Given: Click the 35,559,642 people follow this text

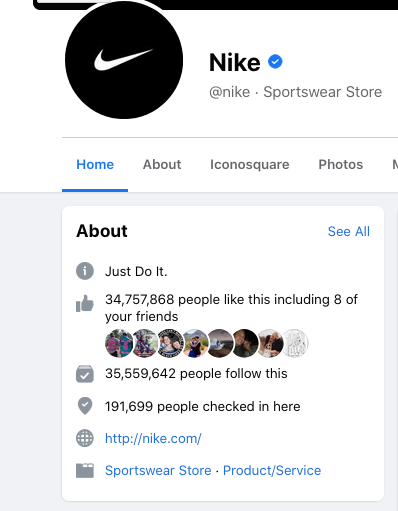Looking at the screenshot, I should pos(196,373).
